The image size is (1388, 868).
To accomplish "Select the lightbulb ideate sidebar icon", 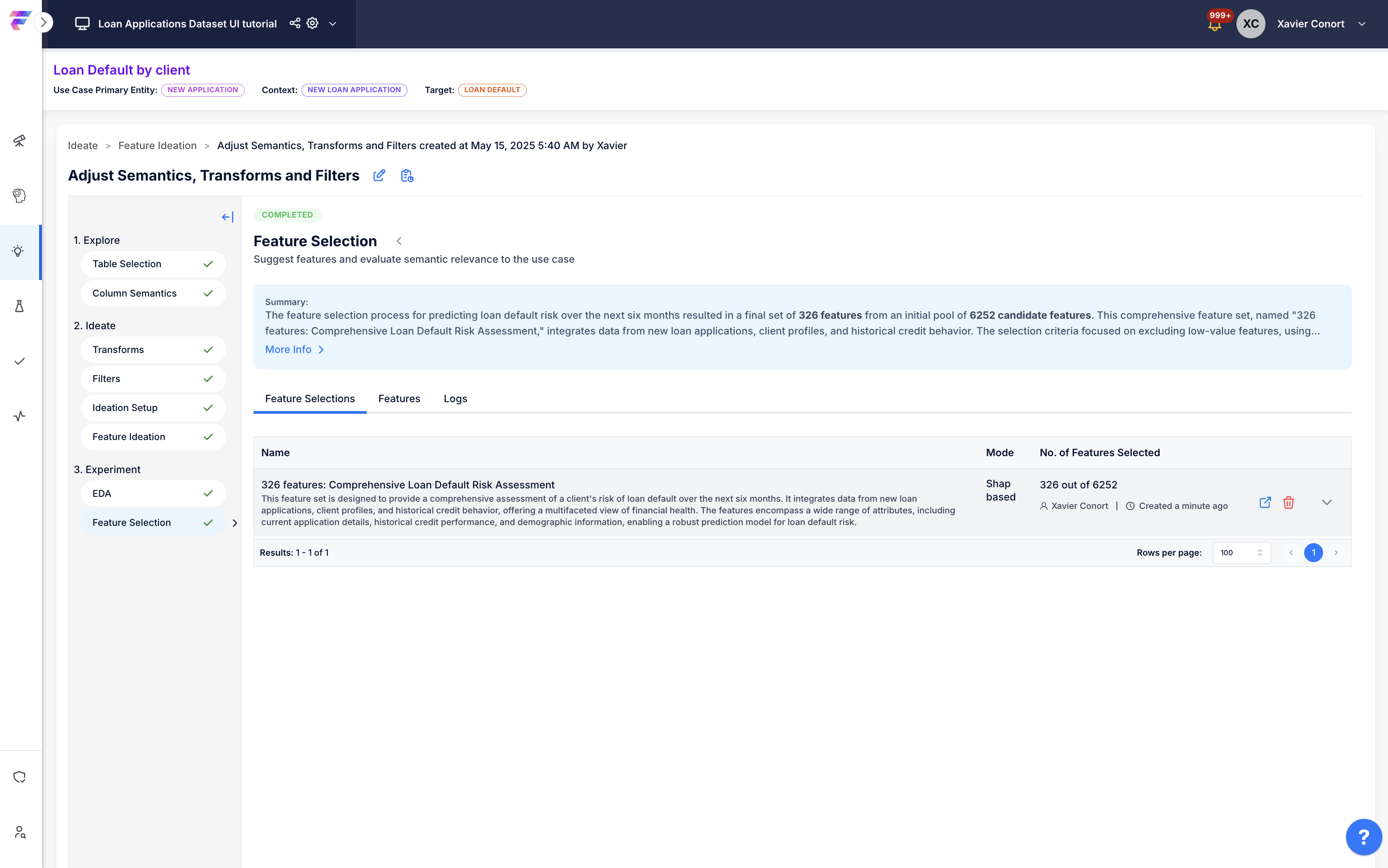I will tap(19, 251).
